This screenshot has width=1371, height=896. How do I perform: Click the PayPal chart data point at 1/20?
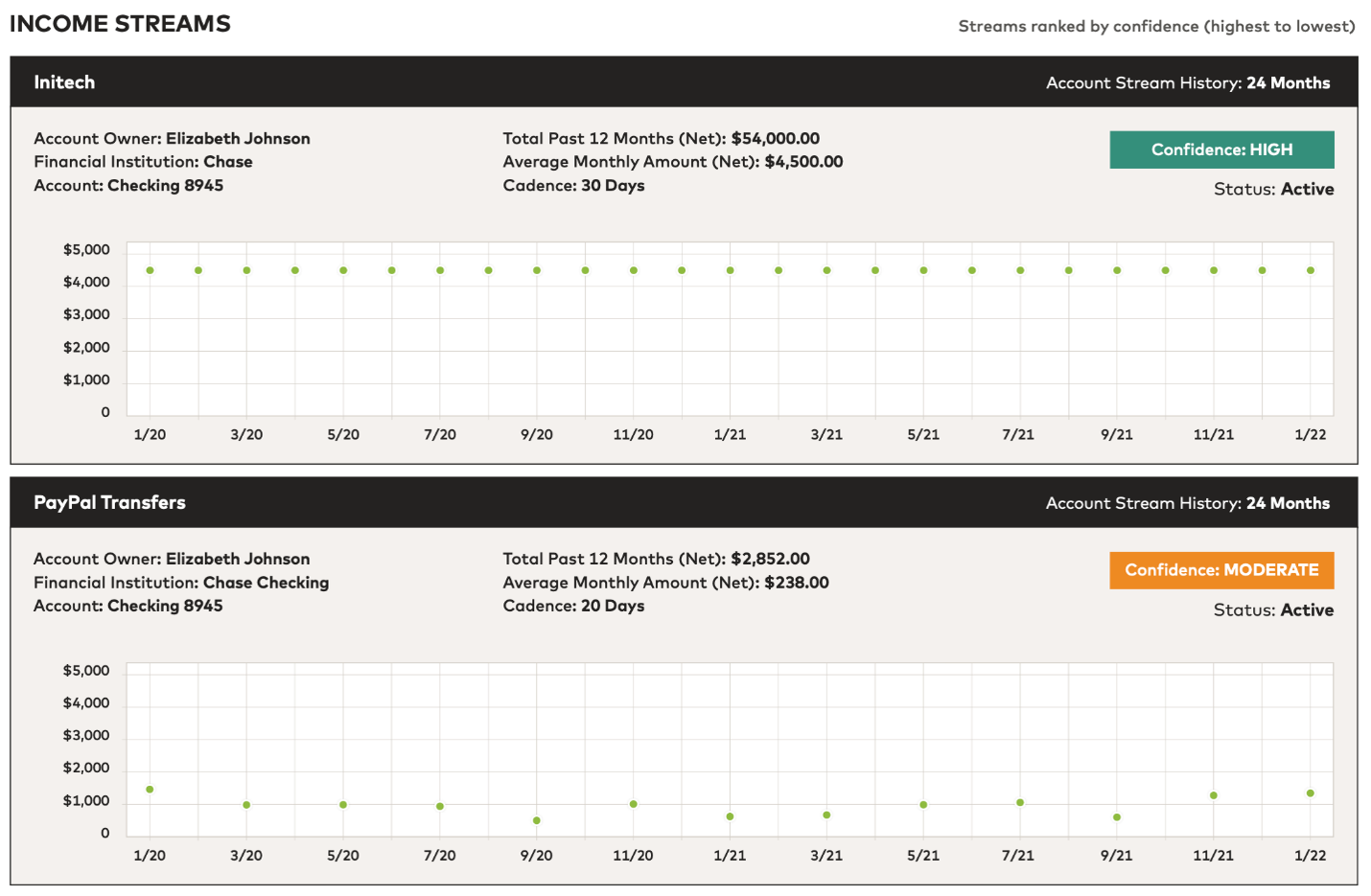[x=150, y=790]
